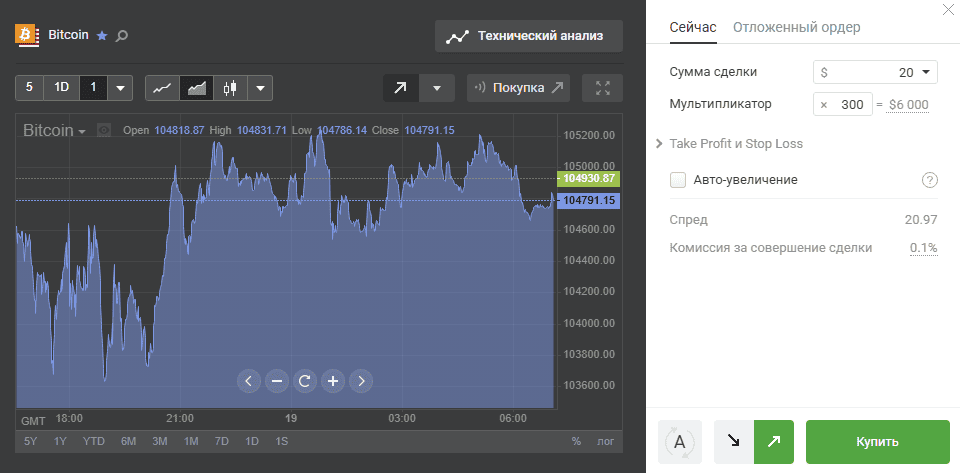This screenshot has width=960, height=473.
Task: Select the 6M range
Action: tap(128, 441)
